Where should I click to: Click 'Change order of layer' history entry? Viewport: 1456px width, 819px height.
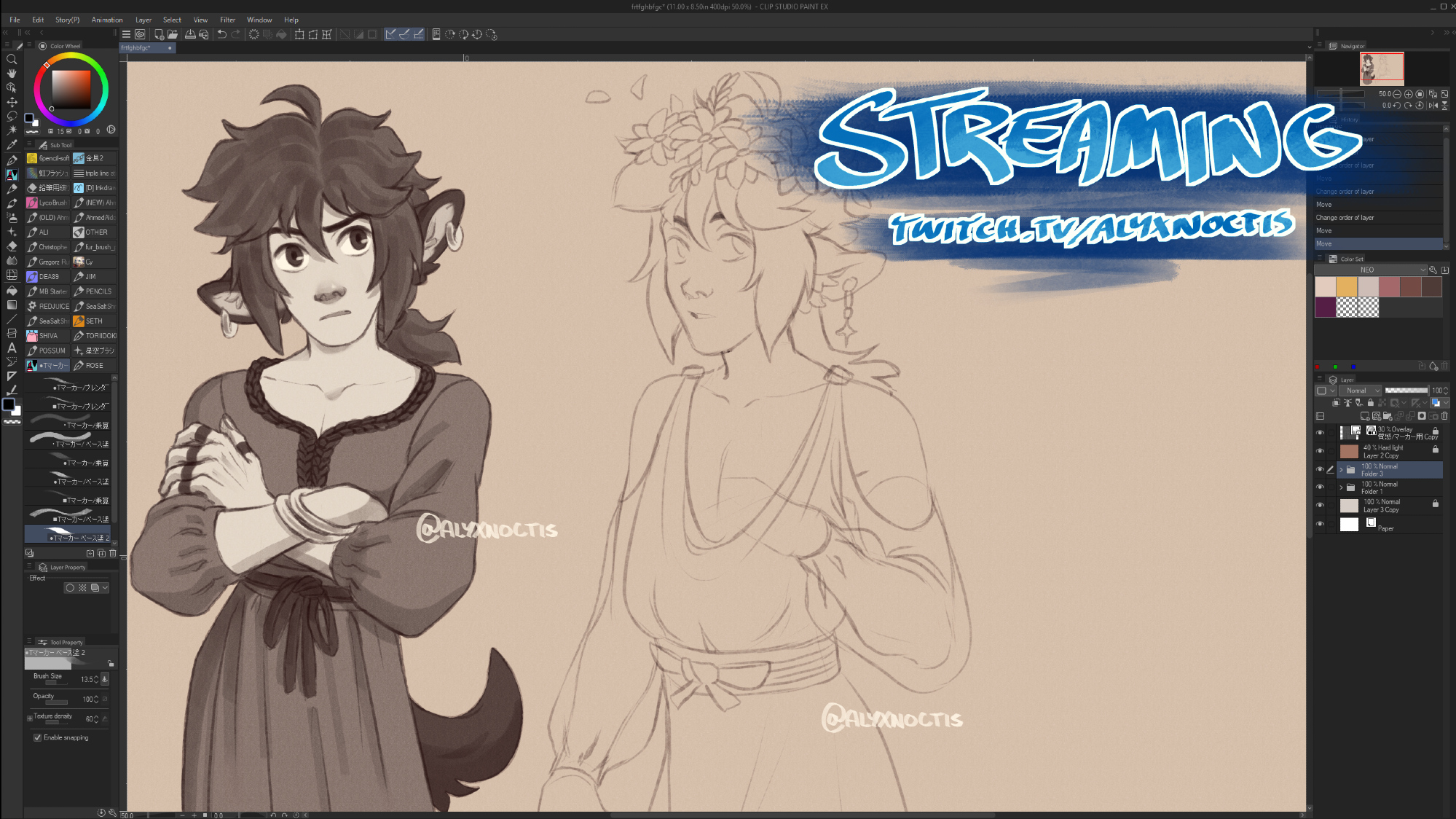(x=1345, y=218)
